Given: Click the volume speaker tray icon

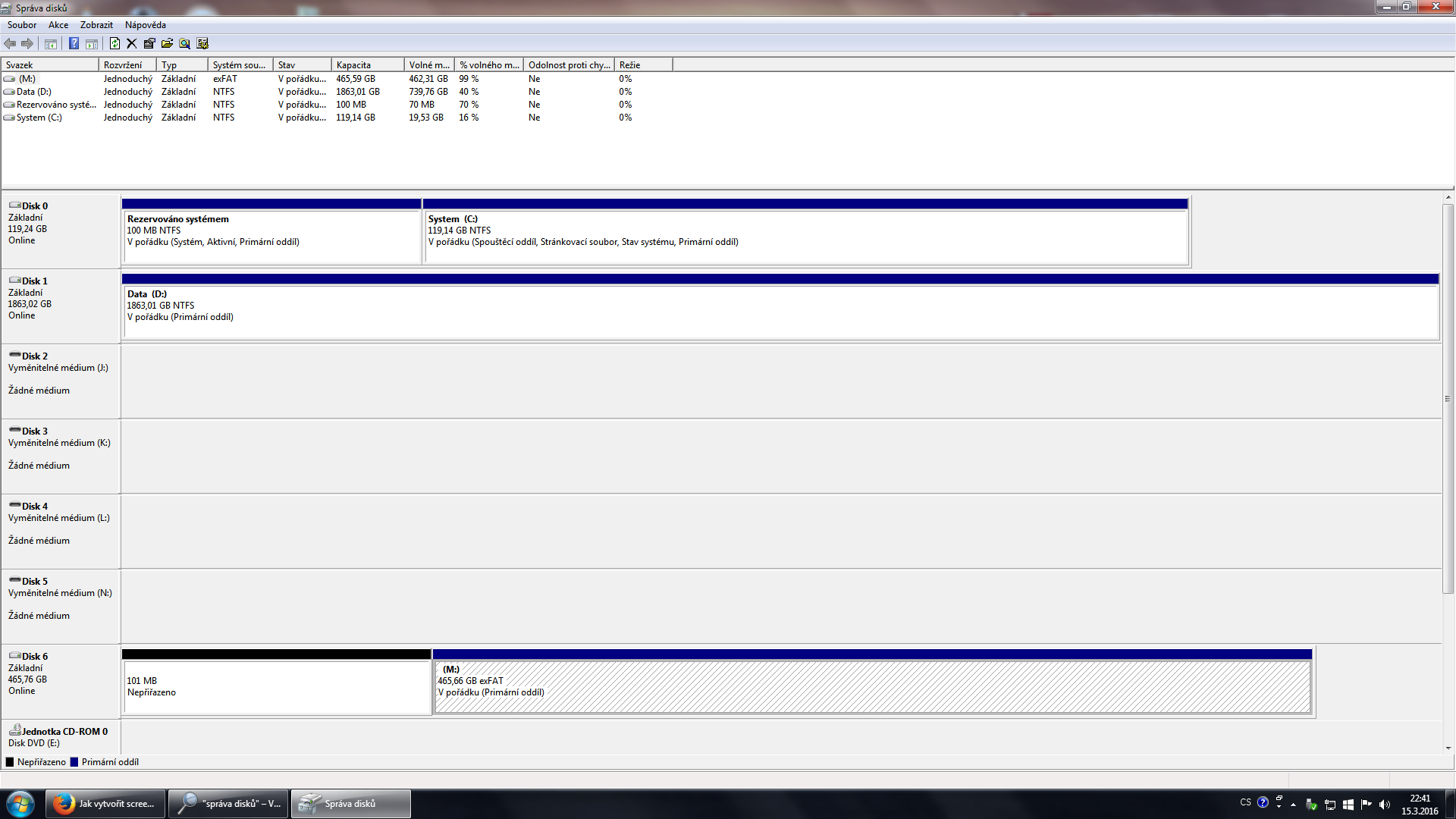Looking at the screenshot, I should click(1384, 805).
